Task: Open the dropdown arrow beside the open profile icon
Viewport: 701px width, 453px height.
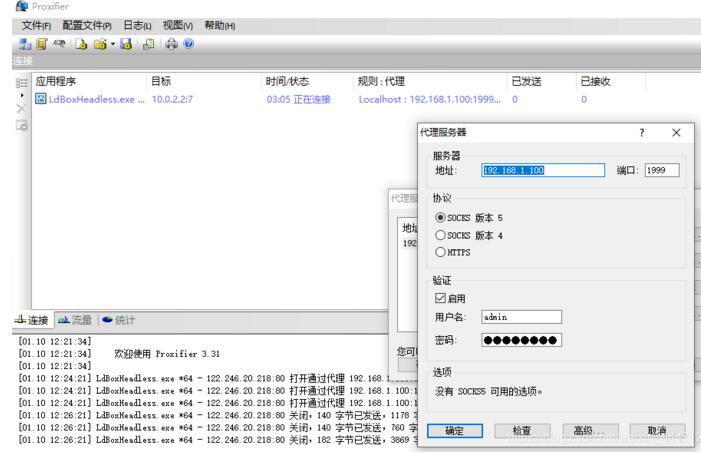Action: point(112,44)
